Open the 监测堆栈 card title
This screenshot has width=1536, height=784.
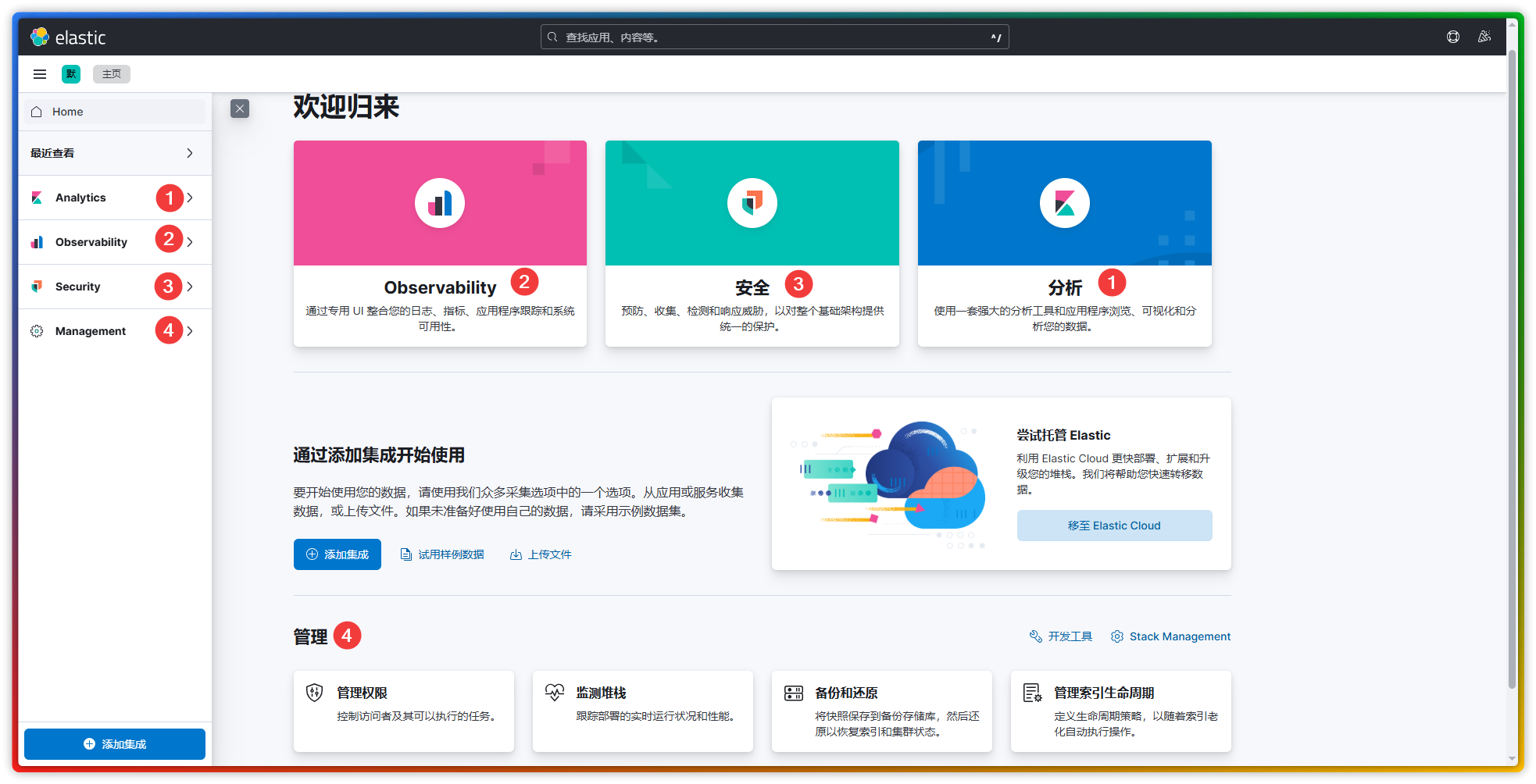(601, 693)
